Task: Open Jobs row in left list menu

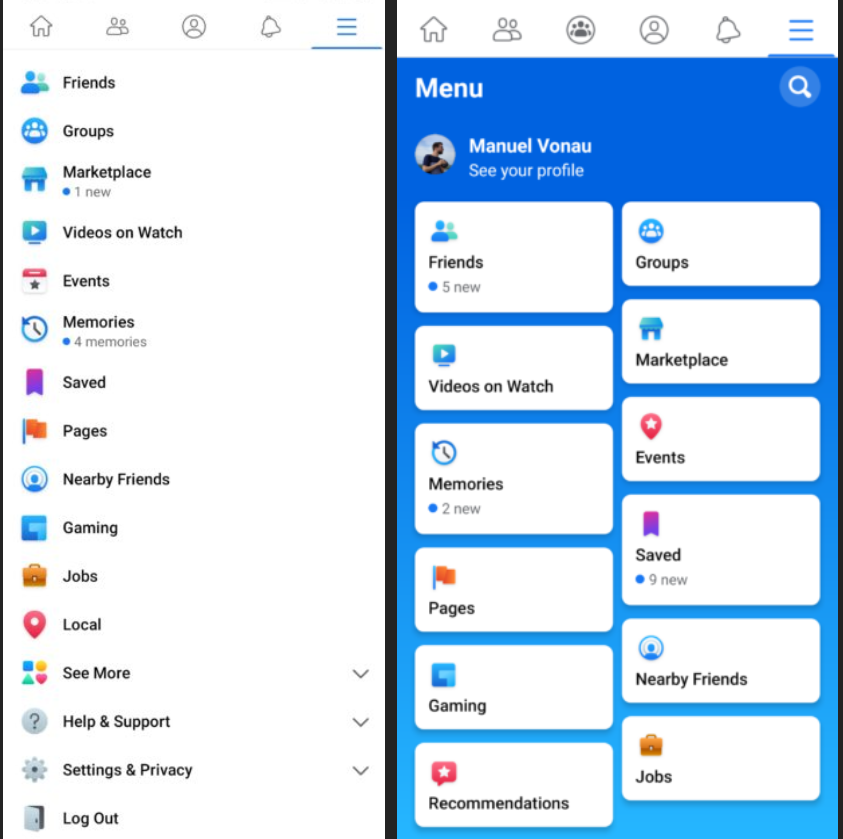Action: 194,576
